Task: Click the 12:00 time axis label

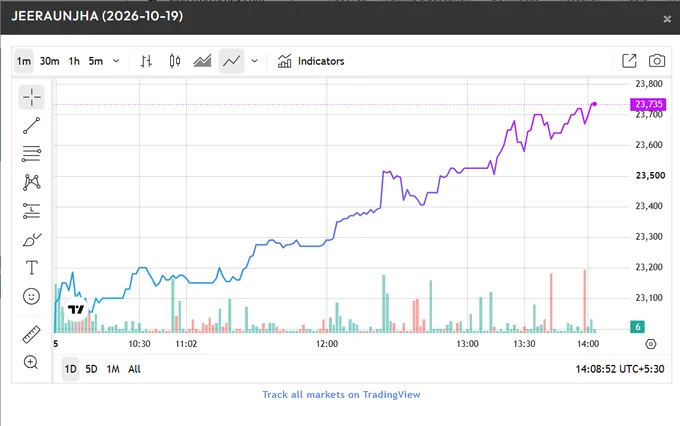Action: click(x=327, y=344)
